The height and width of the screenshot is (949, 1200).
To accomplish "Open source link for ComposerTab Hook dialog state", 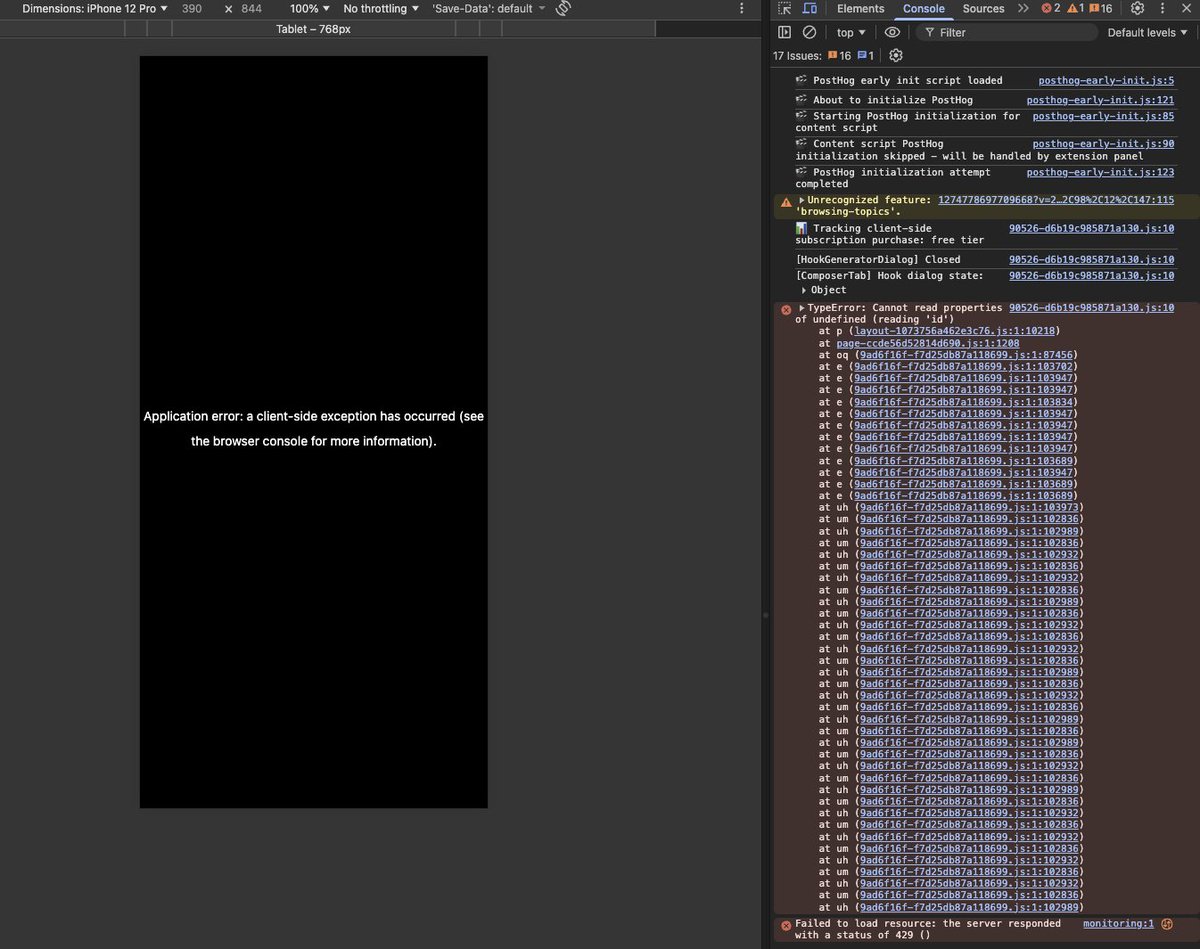I will point(1091,275).
